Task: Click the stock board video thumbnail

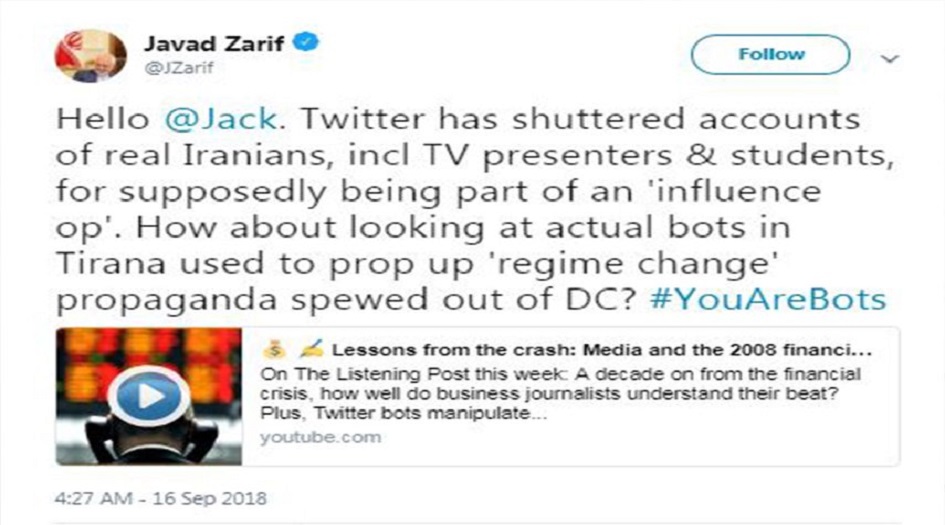Action: [x=148, y=396]
